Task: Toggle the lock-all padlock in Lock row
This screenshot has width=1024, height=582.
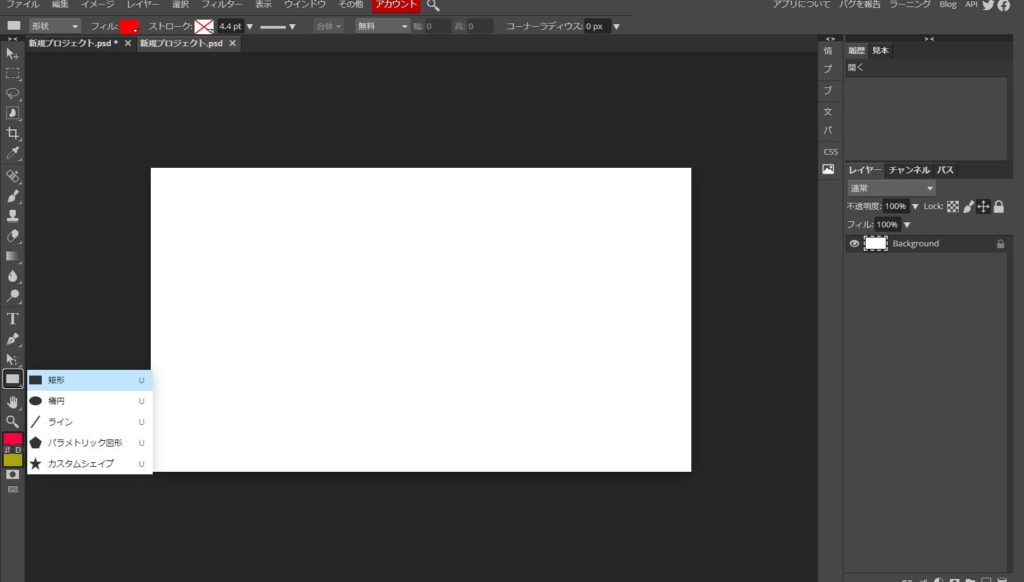Action: click(998, 206)
